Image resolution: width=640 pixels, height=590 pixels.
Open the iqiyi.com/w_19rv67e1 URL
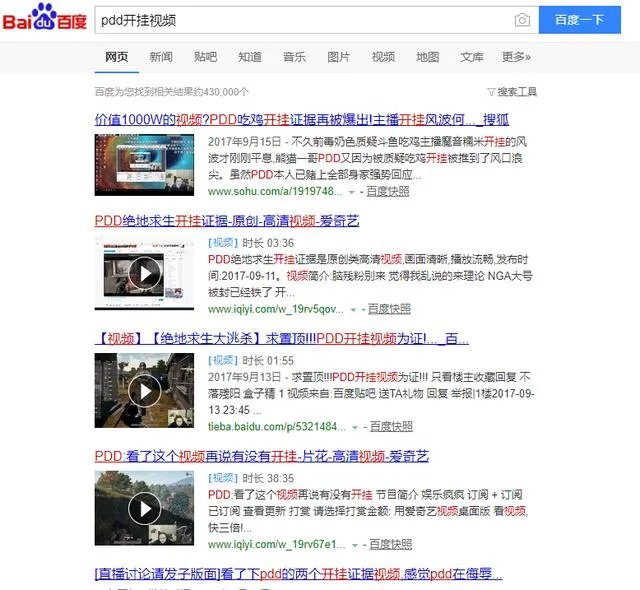277,544
